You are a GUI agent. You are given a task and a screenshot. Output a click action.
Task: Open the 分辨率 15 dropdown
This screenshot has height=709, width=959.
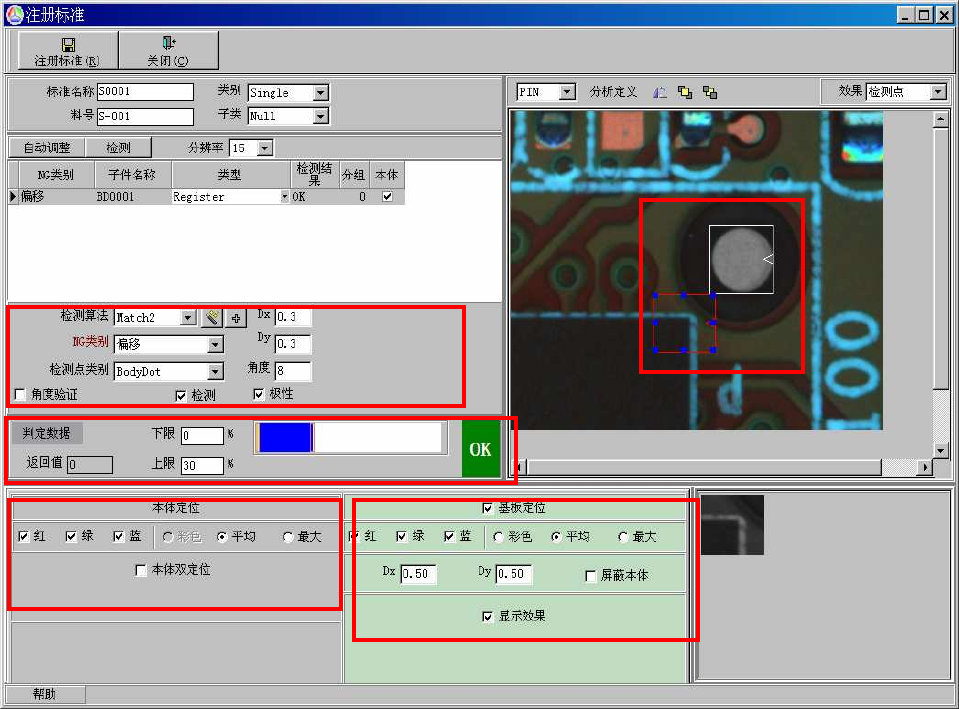(265, 148)
